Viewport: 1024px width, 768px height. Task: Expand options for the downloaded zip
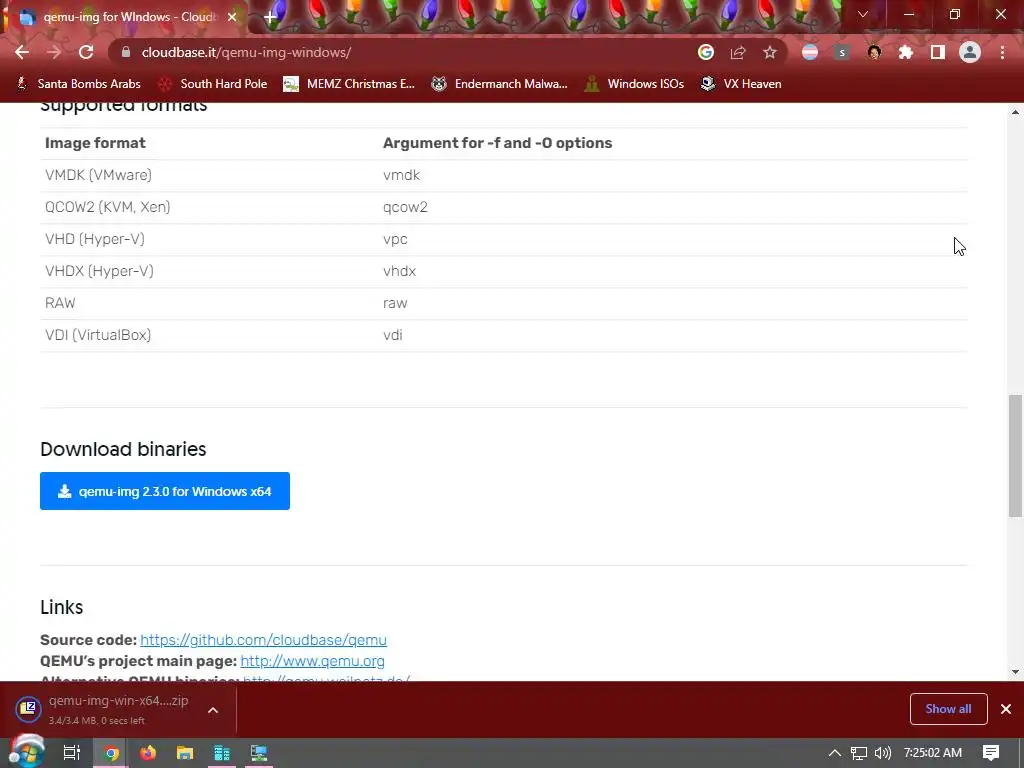[x=213, y=710]
